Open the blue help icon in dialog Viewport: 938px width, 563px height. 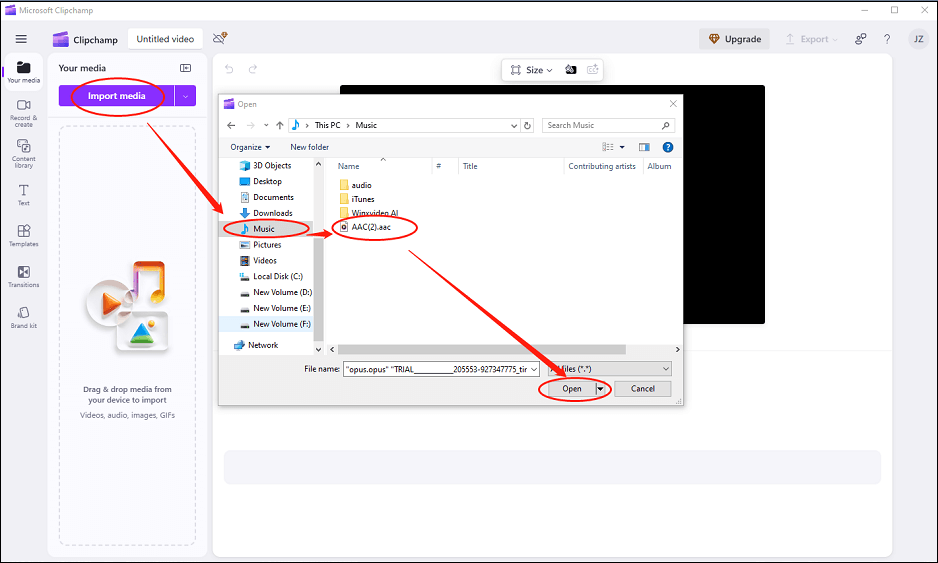(x=668, y=147)
